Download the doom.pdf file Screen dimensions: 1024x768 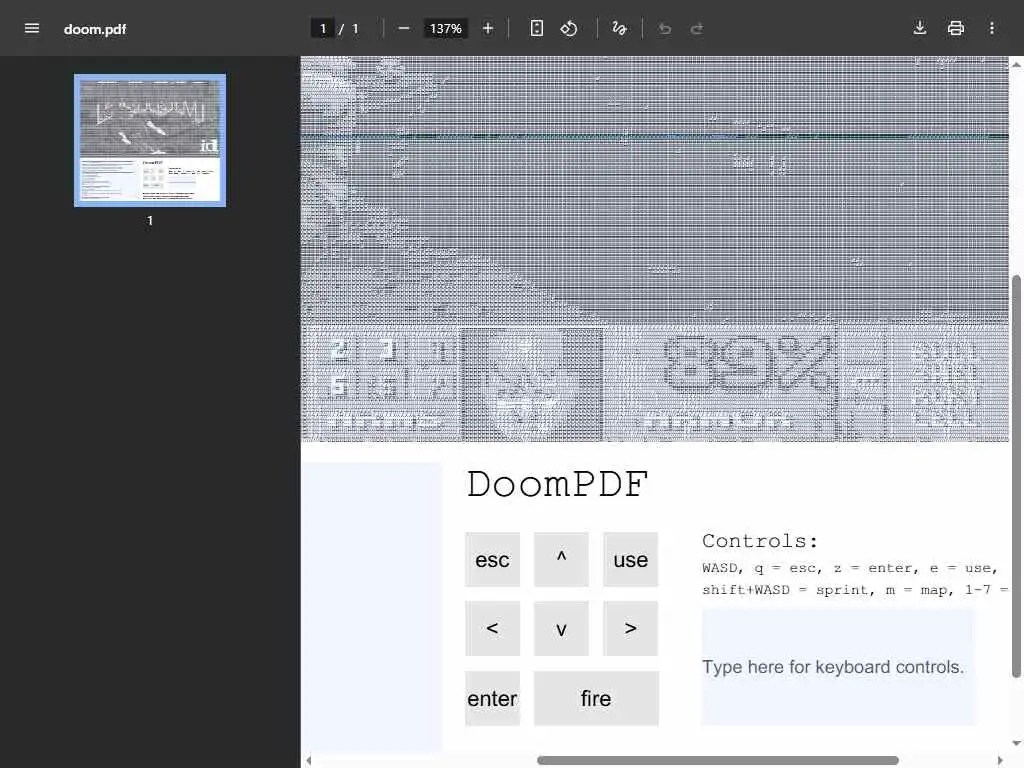click(x=920, y=27)
